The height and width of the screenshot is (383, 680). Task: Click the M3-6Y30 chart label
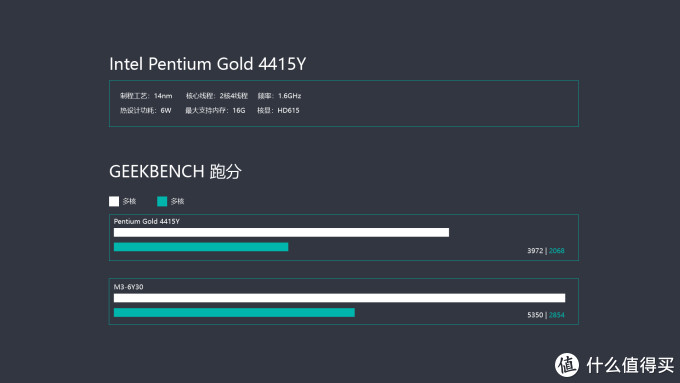tap(128, 287)
